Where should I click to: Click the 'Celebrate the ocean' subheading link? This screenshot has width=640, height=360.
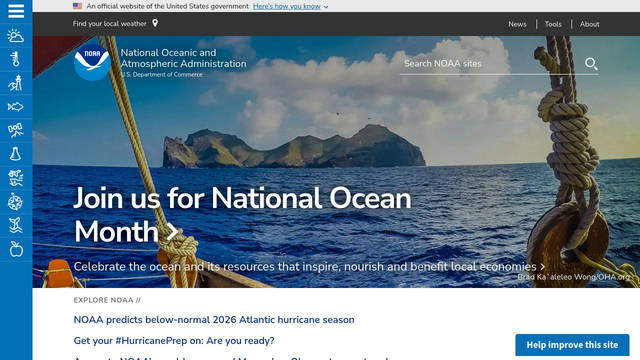coord(309,267)
